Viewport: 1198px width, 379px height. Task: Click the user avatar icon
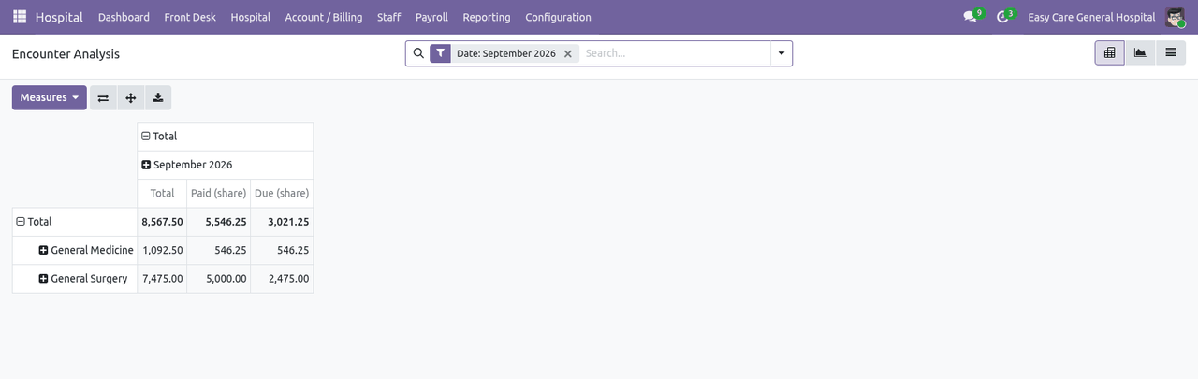1175,17
